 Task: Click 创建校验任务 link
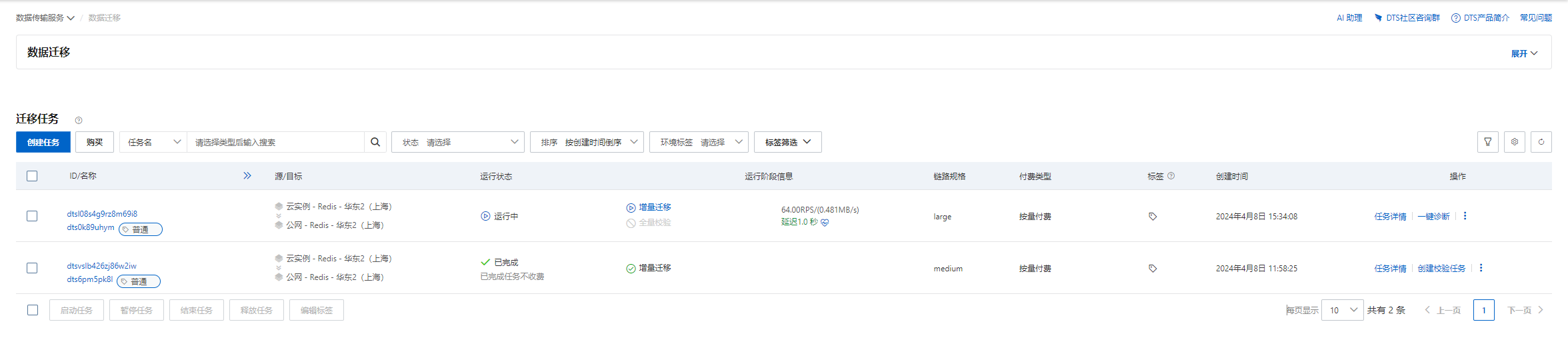pyautogui.click(x=1441, y=269)
